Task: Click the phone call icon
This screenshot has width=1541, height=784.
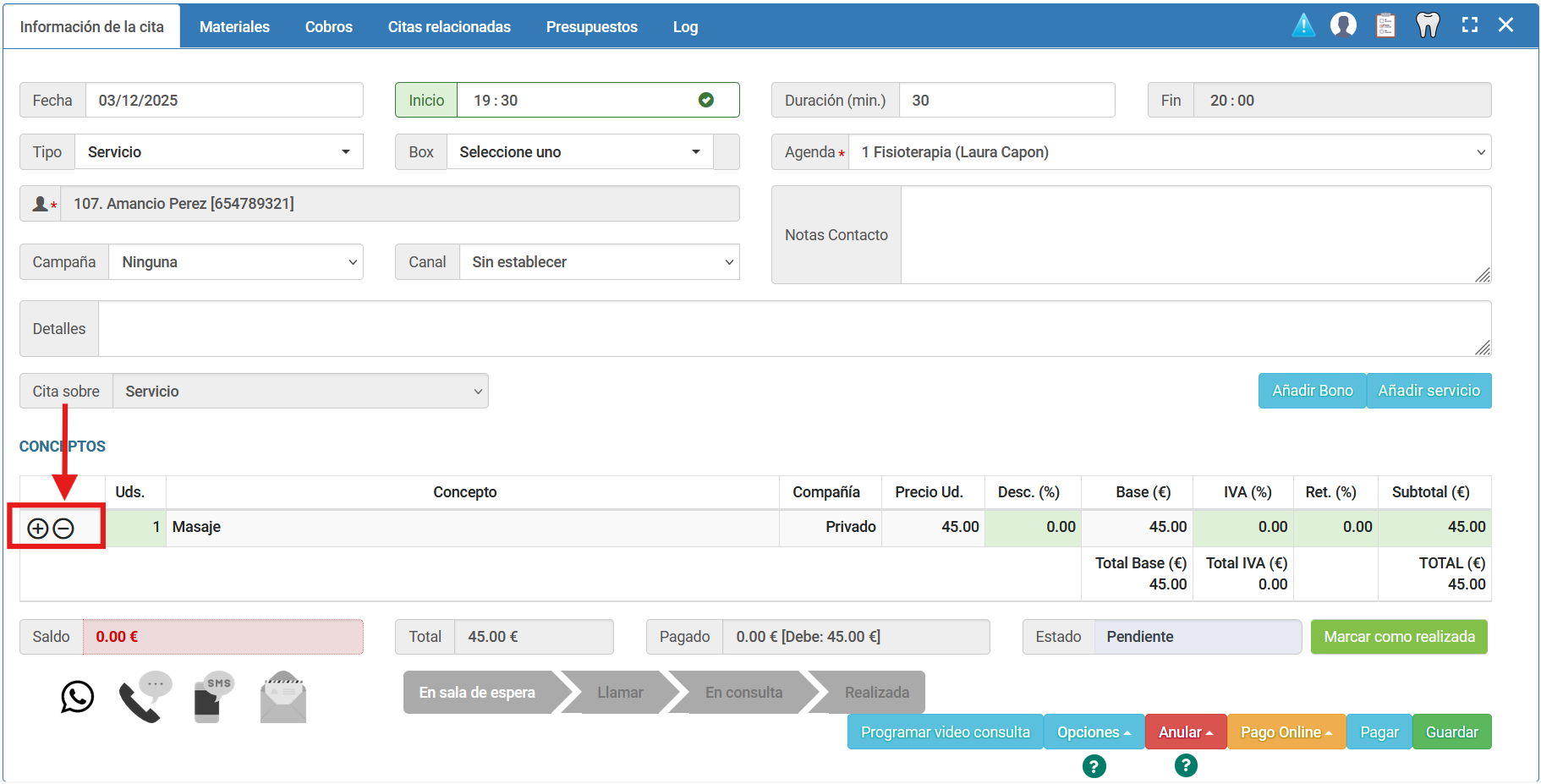Action: (144, 697)
